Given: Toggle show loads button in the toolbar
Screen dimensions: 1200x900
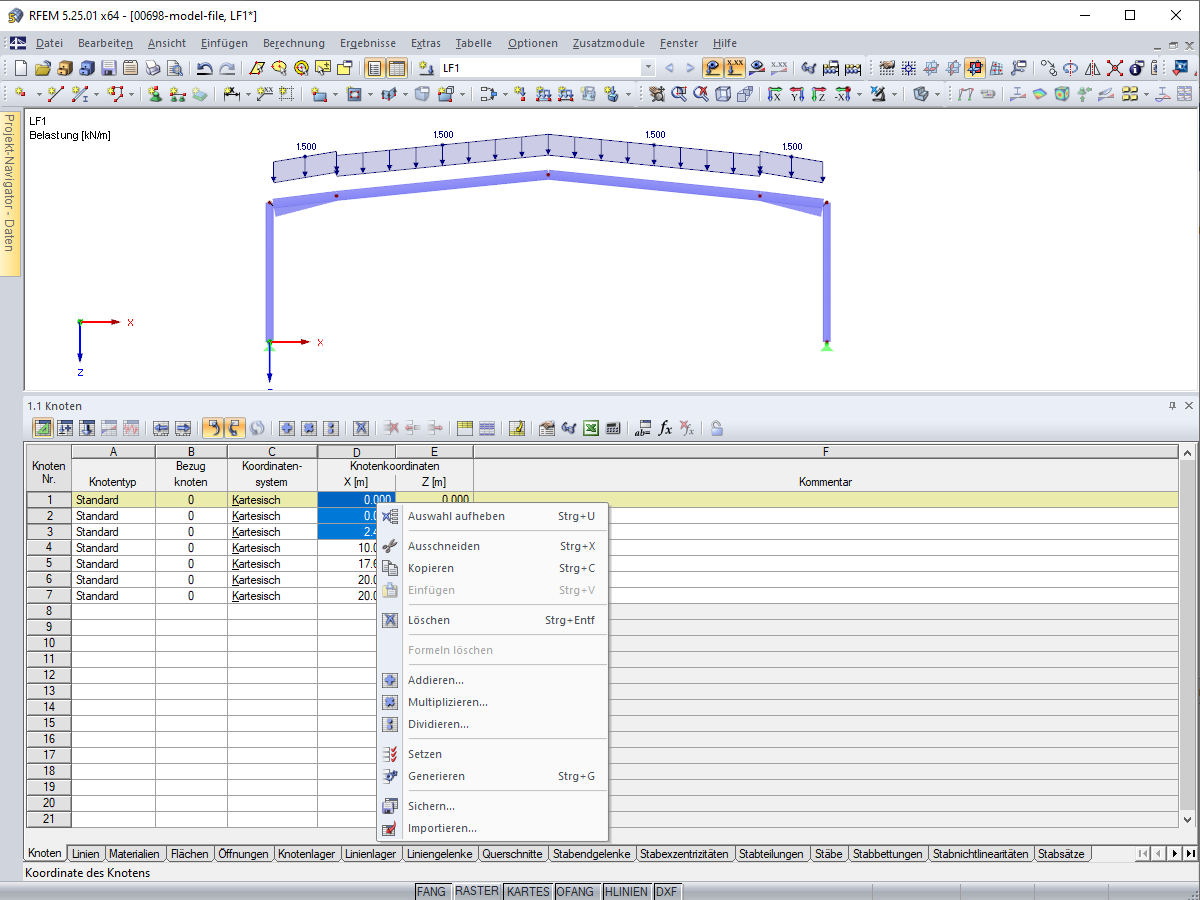Looking at the screenshot, I should pos(713,68).
